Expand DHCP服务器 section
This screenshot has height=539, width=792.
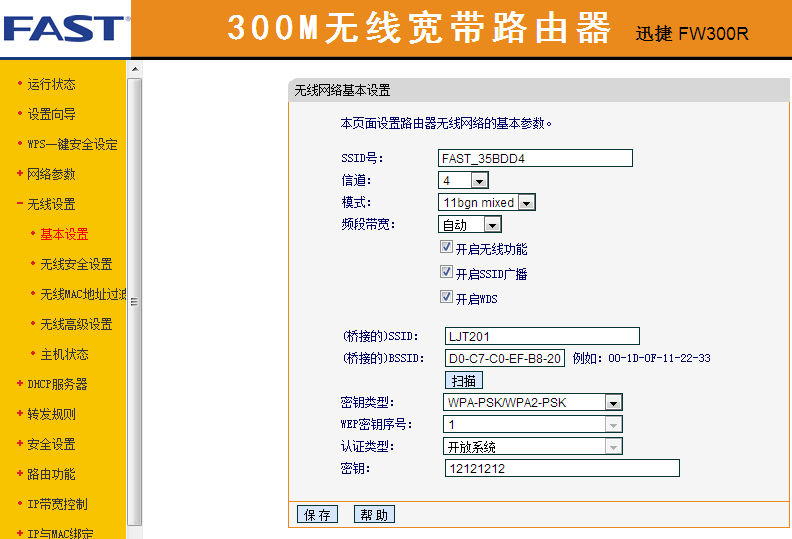(x=57, y=384)
